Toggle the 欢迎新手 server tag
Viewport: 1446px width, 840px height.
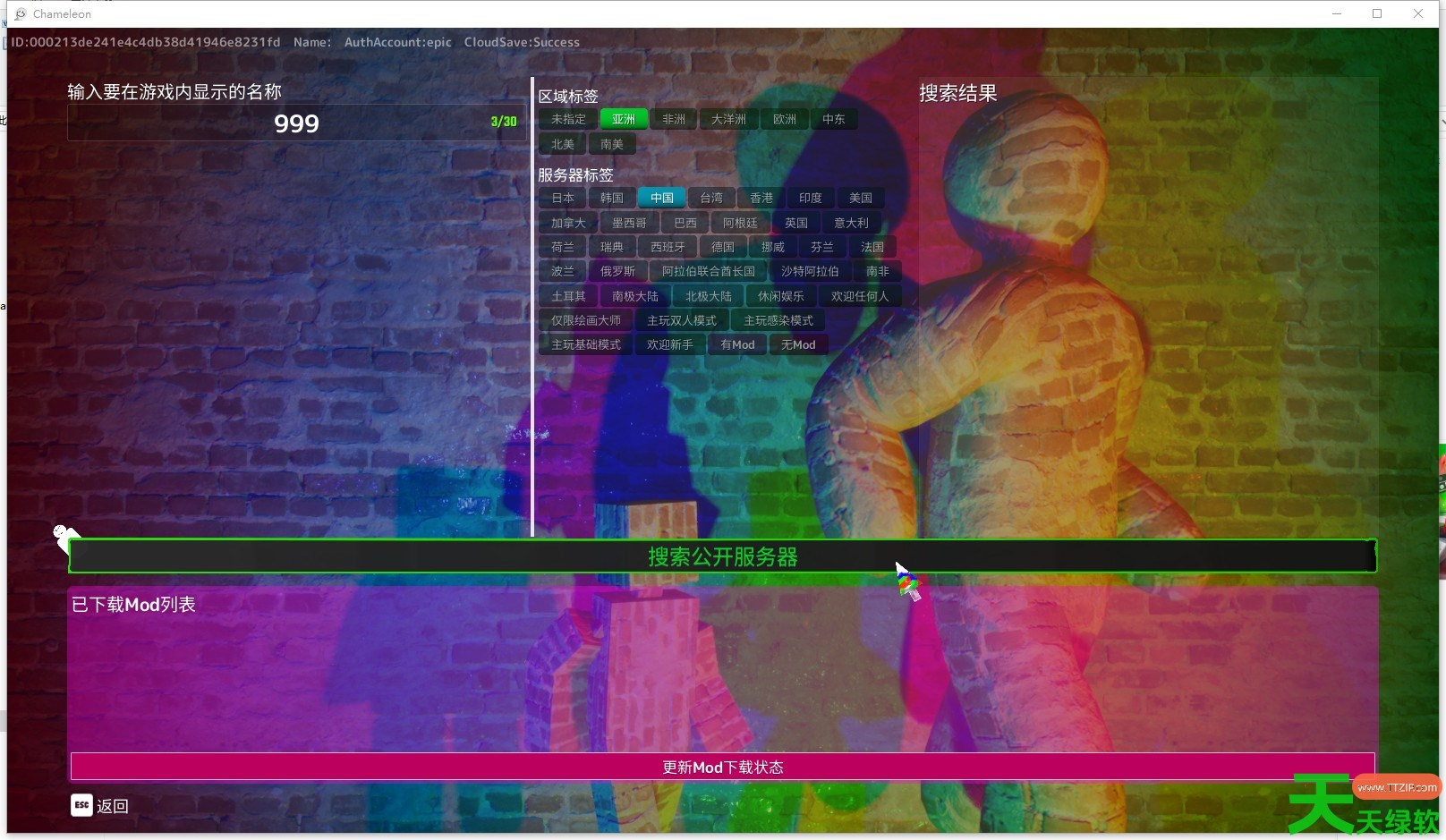coord(670,344)
